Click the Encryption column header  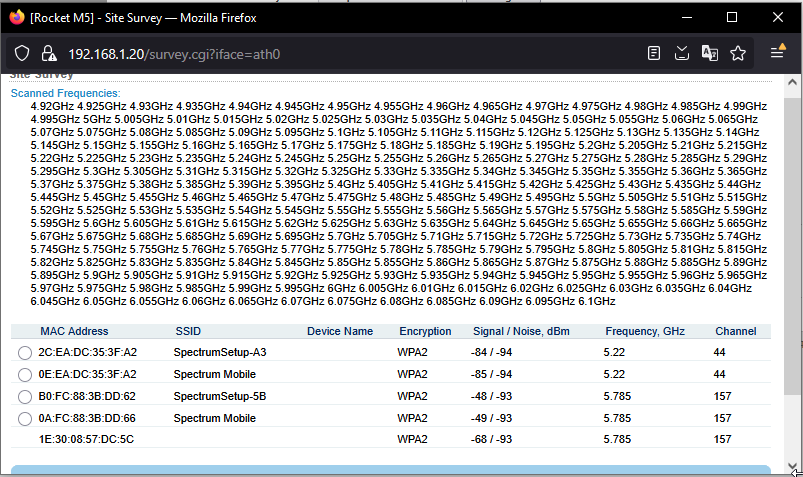click(425, 331)
